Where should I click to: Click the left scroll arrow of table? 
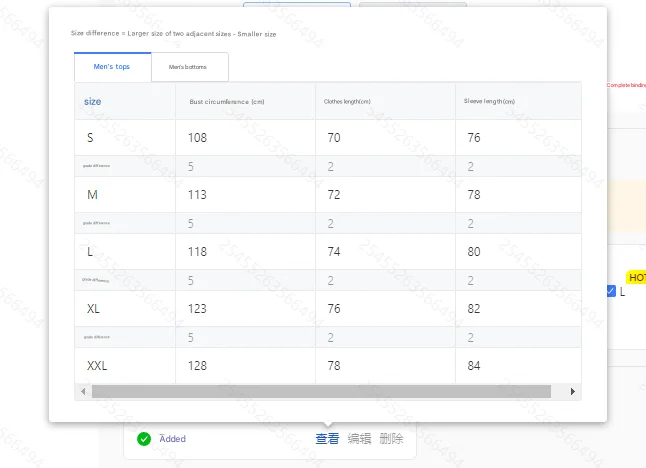(x=83, y=391)
